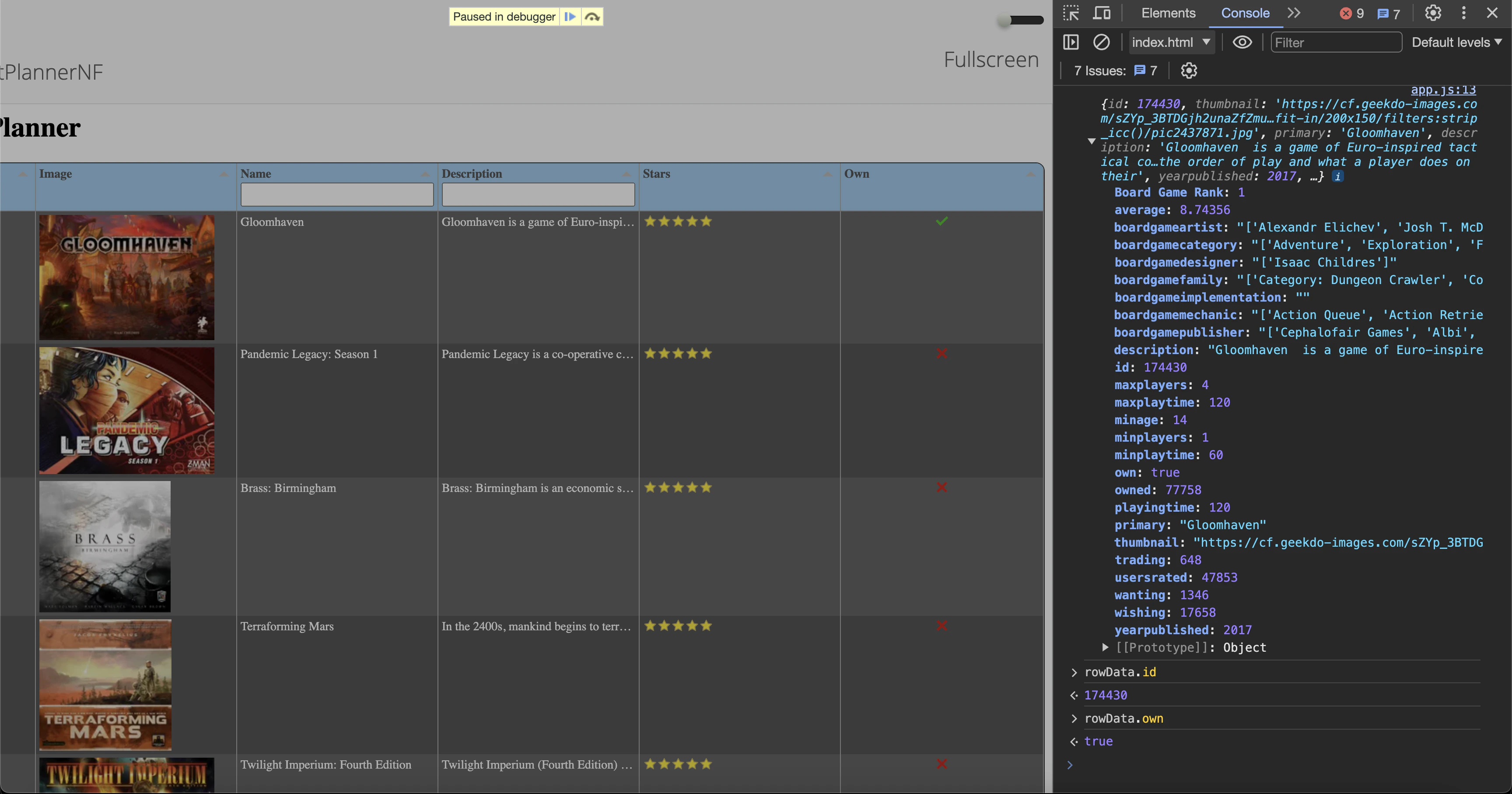1512x794 pixels.
Task: Open the 7 messages indicator in top bar
Action: coord(1388,14)
